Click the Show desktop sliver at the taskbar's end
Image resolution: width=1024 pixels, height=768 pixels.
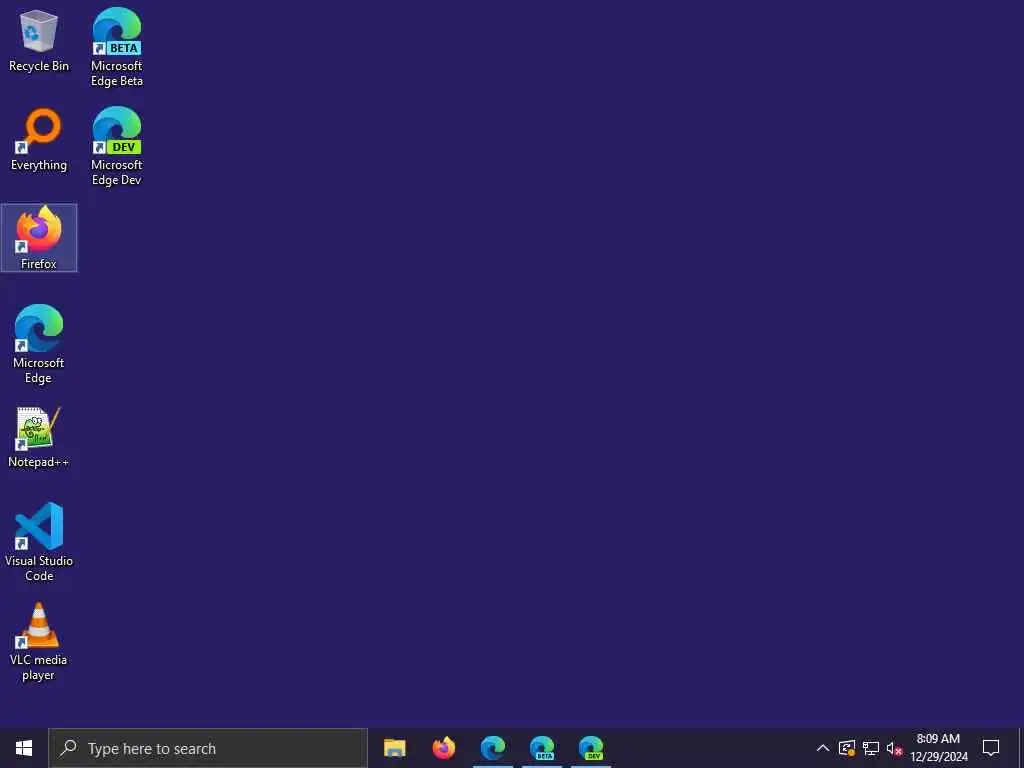1021,748
